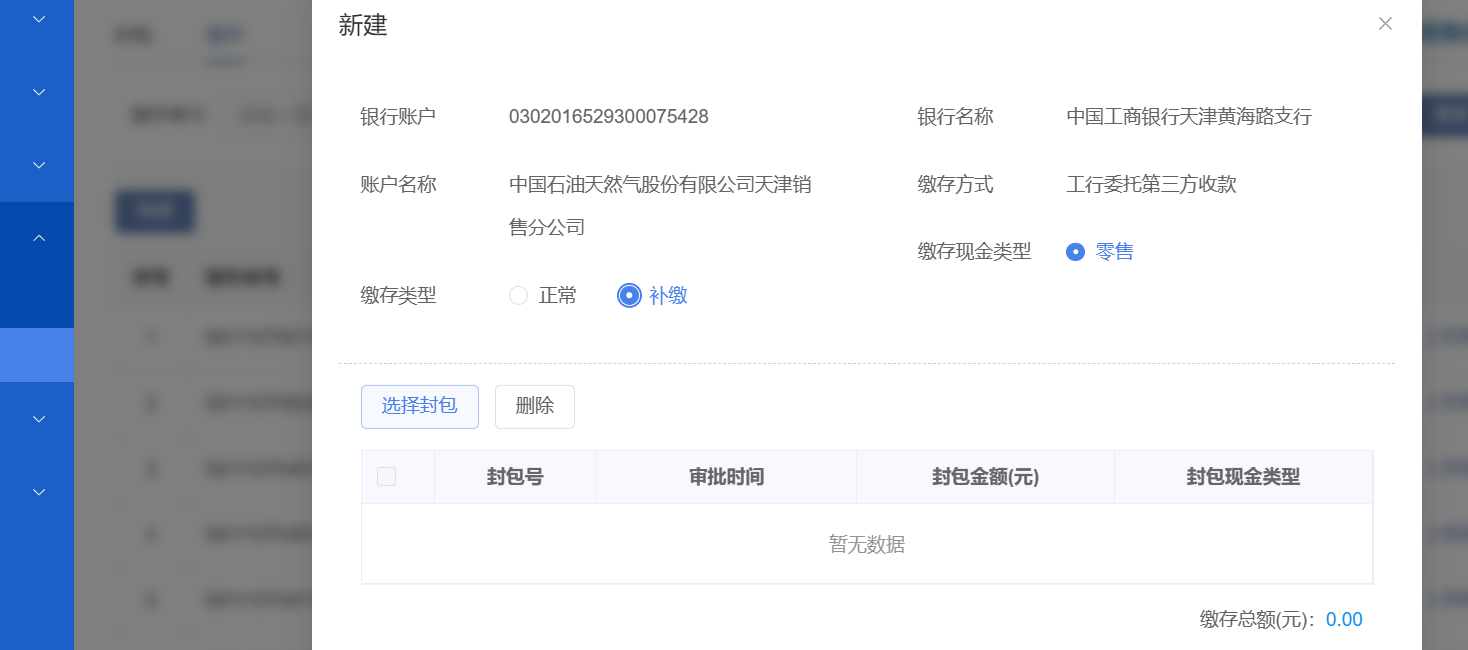Expand the second sidebar chevron from top
1468x650 pixels.
(39, 92)
